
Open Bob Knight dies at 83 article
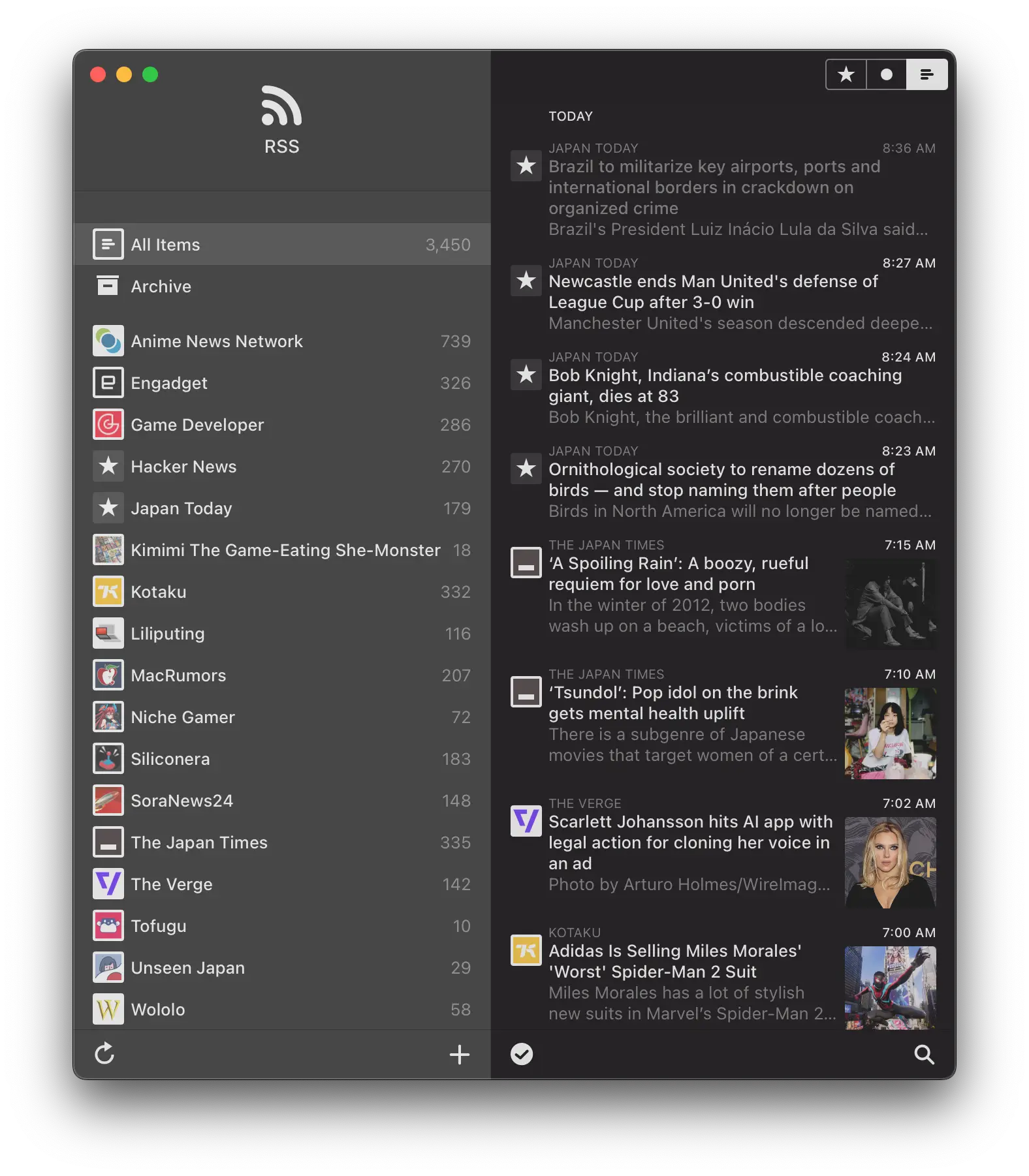click(x=725, y=386)
